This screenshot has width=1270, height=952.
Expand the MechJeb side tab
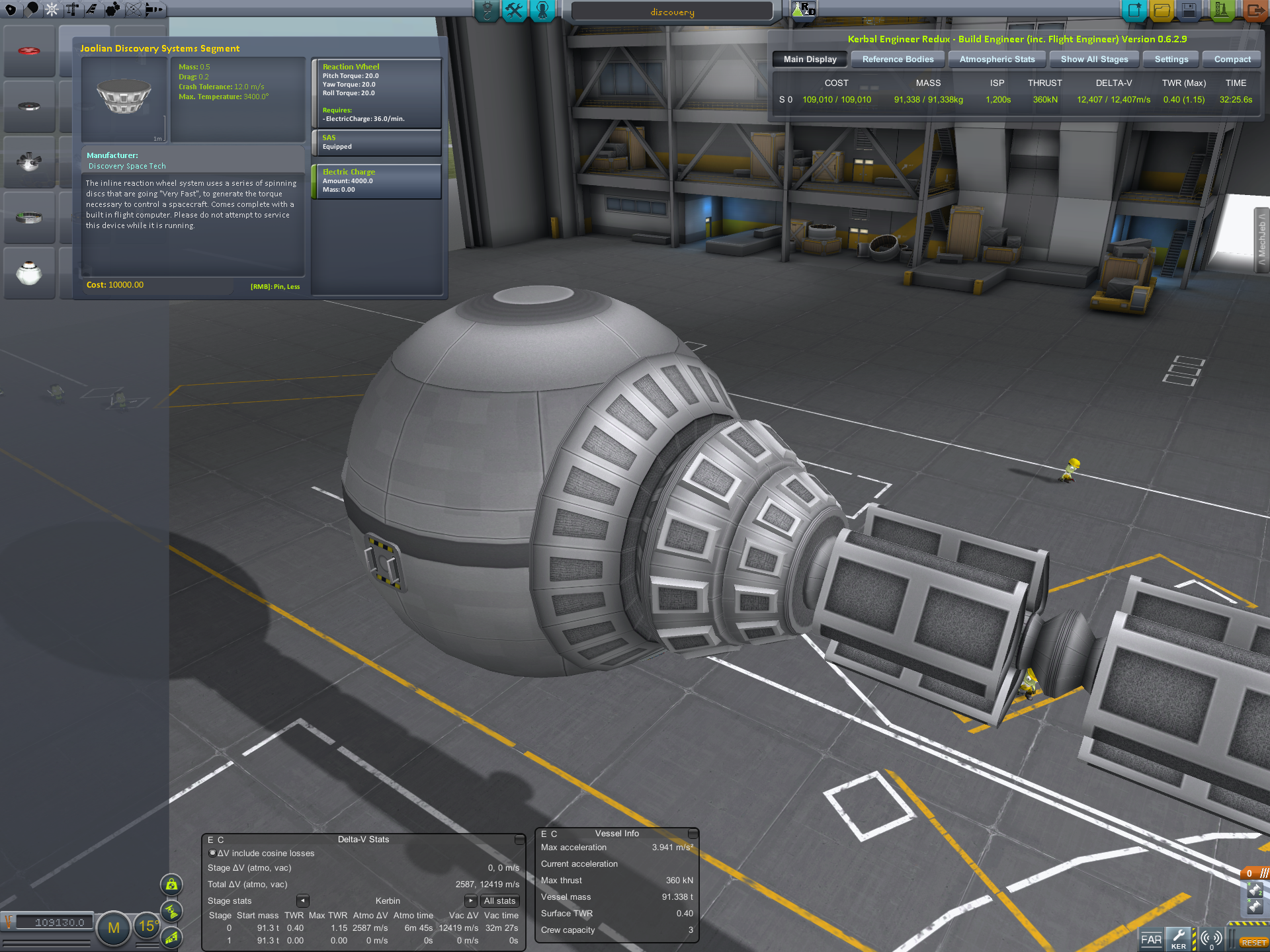point(1262,240)
